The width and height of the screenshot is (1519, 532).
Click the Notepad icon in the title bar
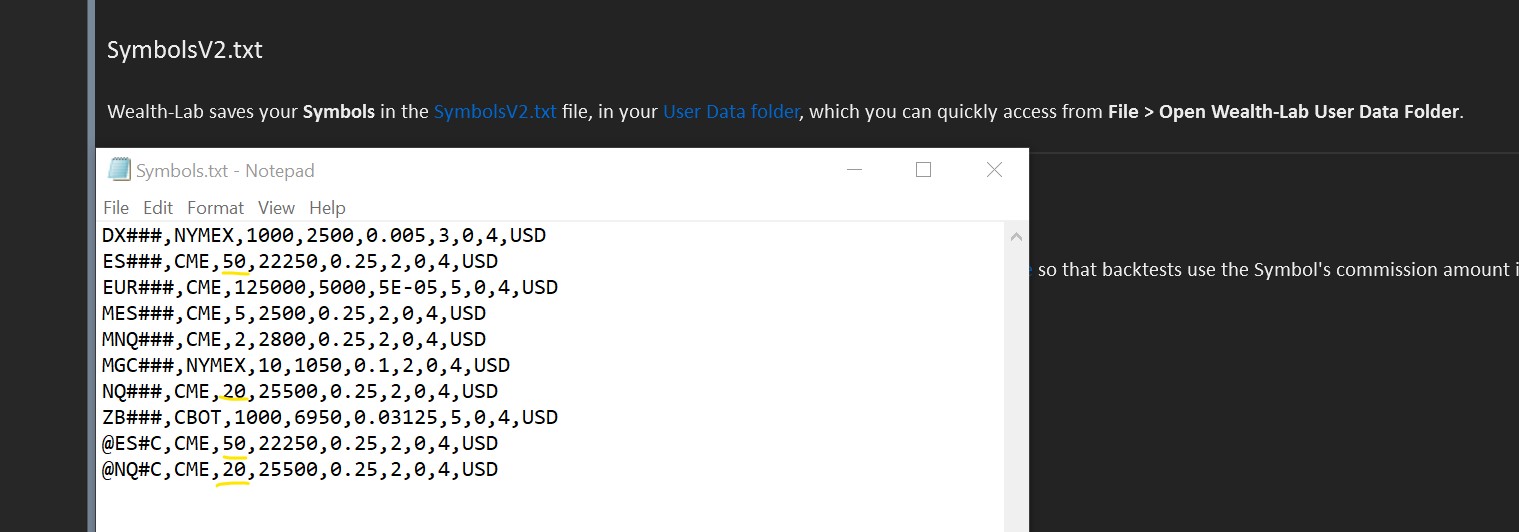119,170
